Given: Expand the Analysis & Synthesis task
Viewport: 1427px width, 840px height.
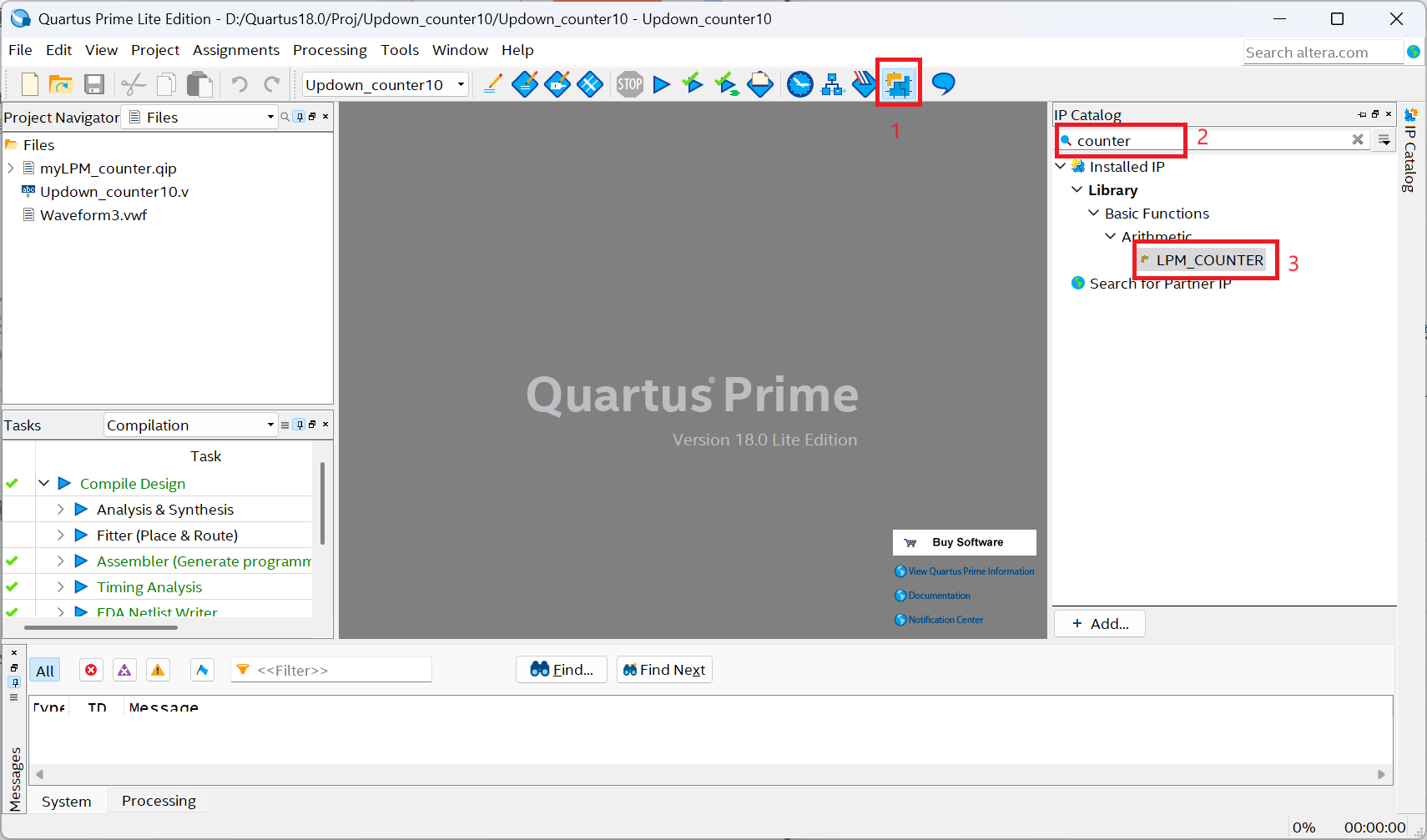Looking at the screenshot, I should pyautogui.click(x=61, y=509).
